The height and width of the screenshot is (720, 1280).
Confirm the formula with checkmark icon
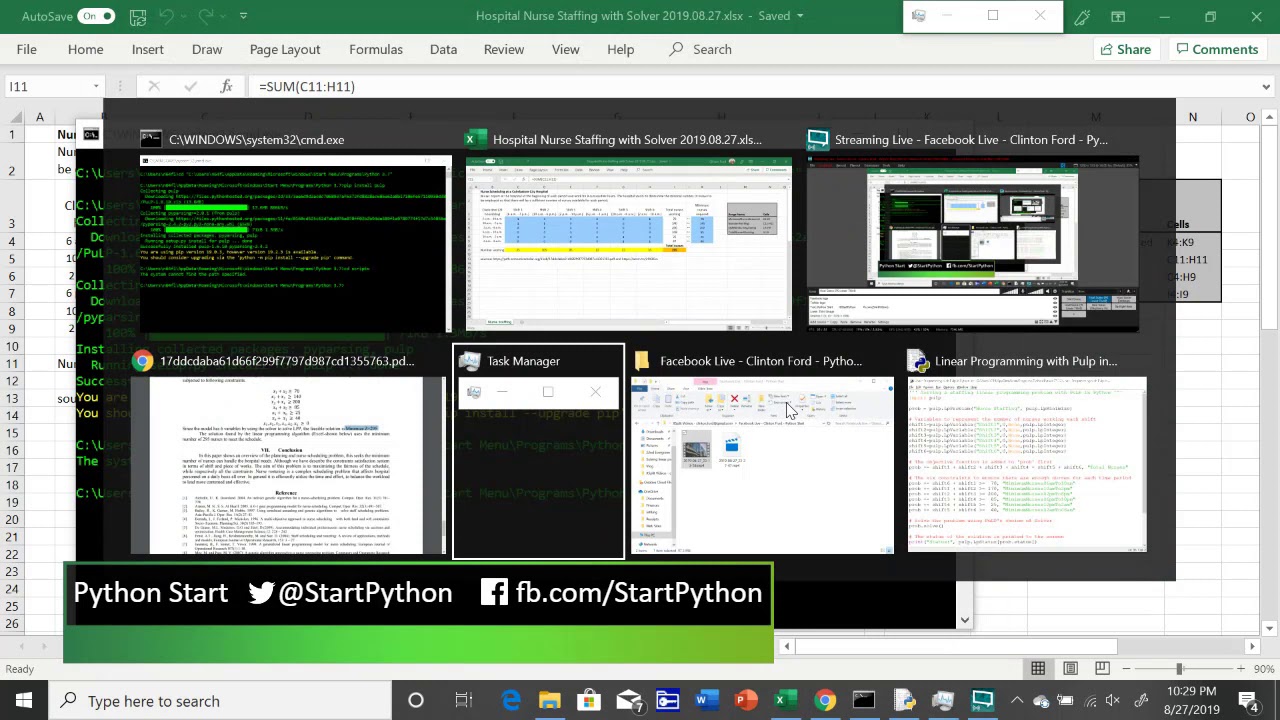[x=190, y=86]
